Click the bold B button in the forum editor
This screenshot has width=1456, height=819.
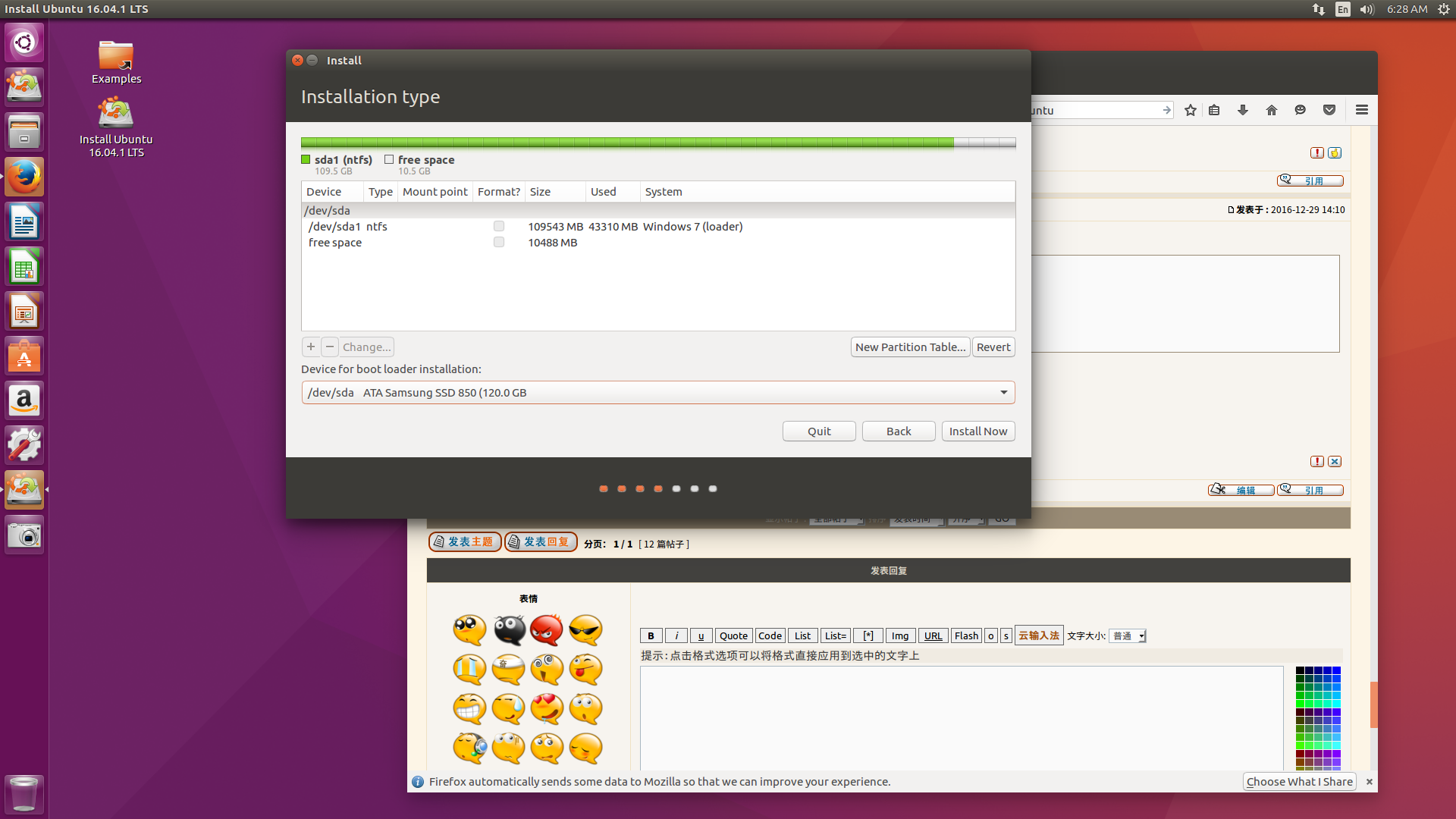[651, 635]
